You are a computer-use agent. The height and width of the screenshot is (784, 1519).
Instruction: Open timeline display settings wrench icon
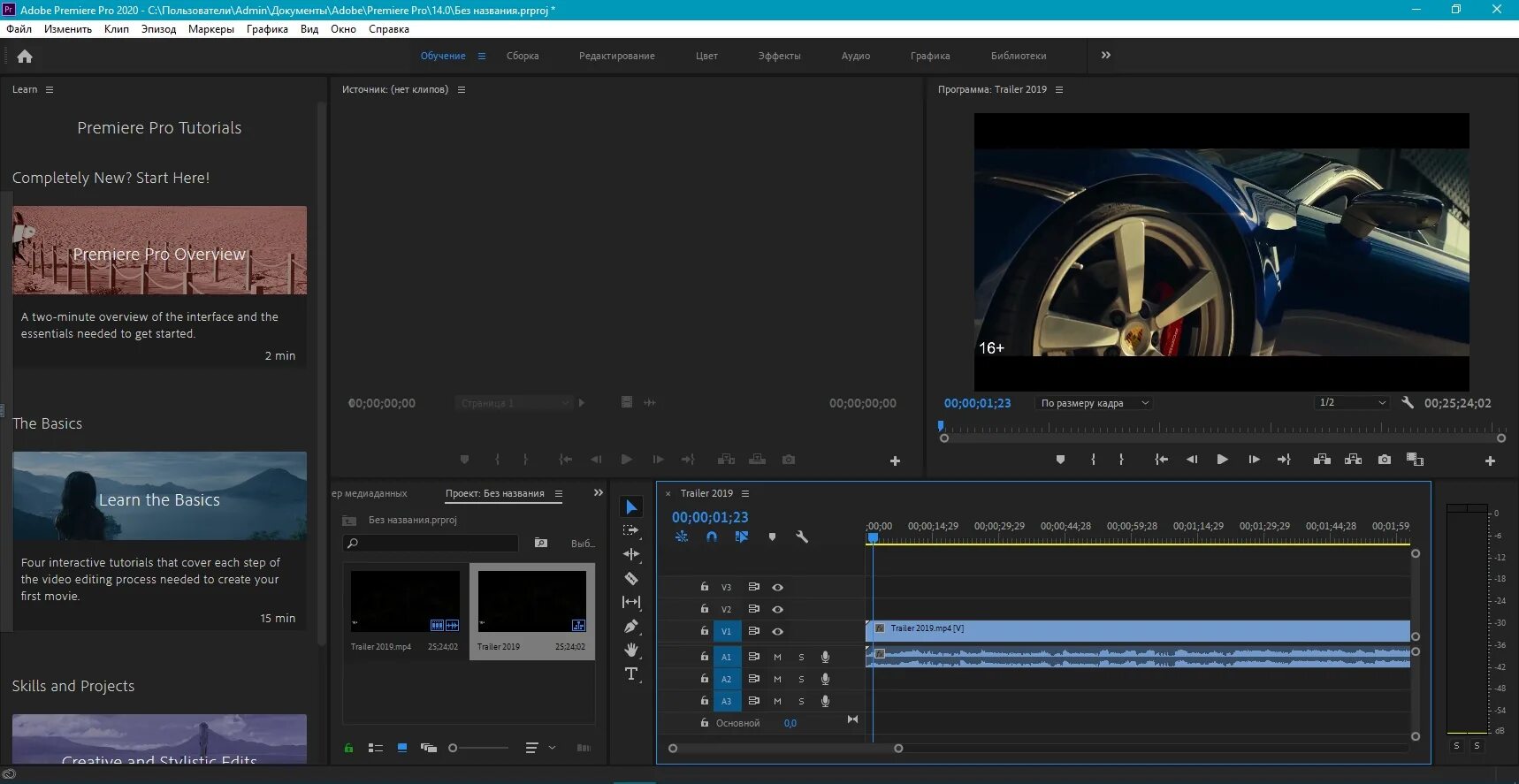point(802,537)
